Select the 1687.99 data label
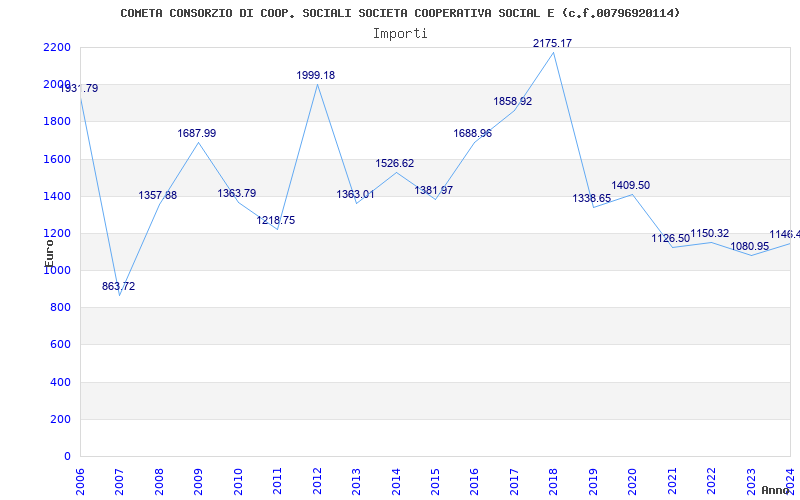Viewport: 800px width, 500px height. click(x=197, y=134)
